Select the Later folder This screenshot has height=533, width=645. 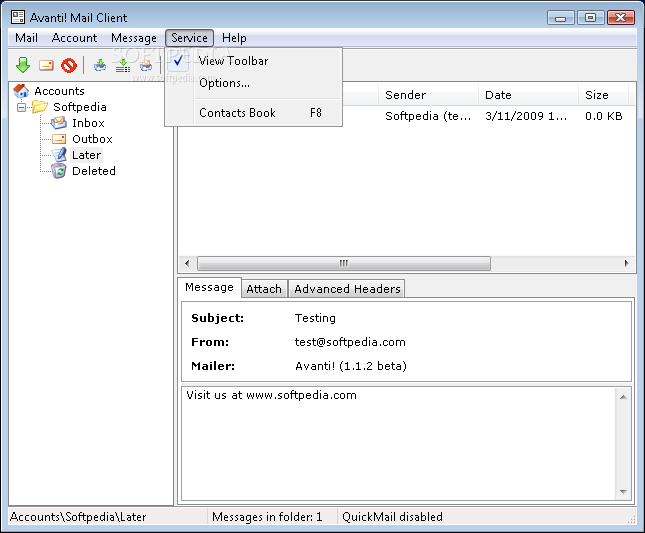(86, 155)
